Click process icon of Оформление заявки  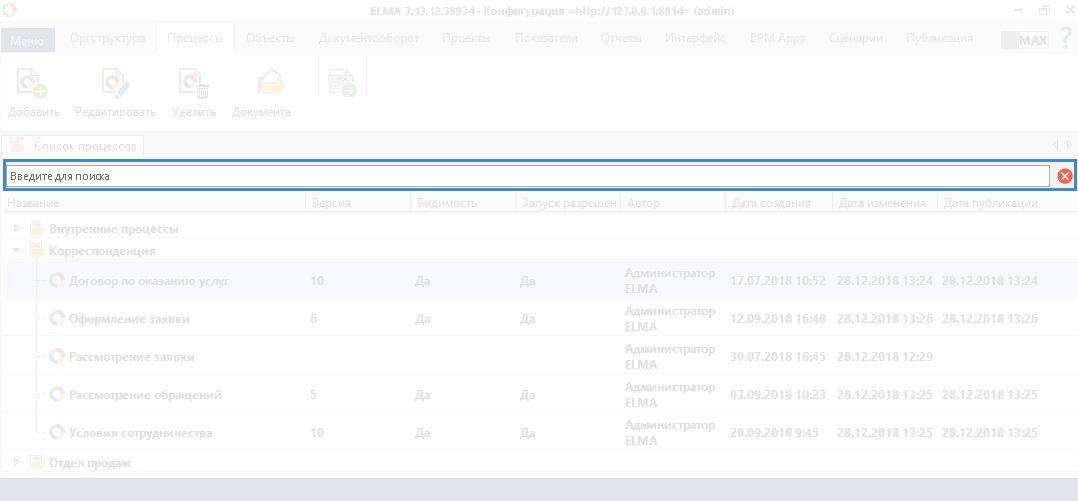pos(57,319)
